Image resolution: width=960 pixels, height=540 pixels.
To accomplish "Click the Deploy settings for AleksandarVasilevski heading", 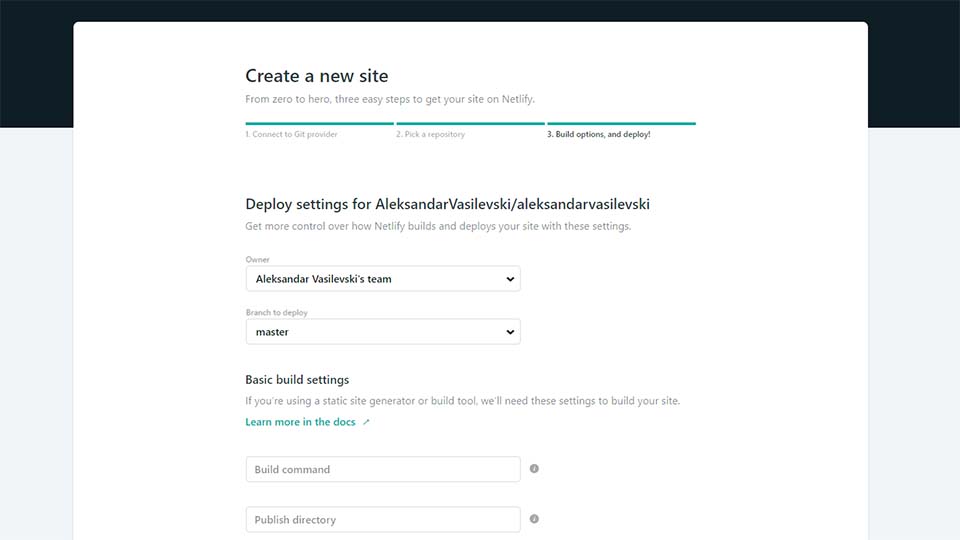I will point(448,204).
